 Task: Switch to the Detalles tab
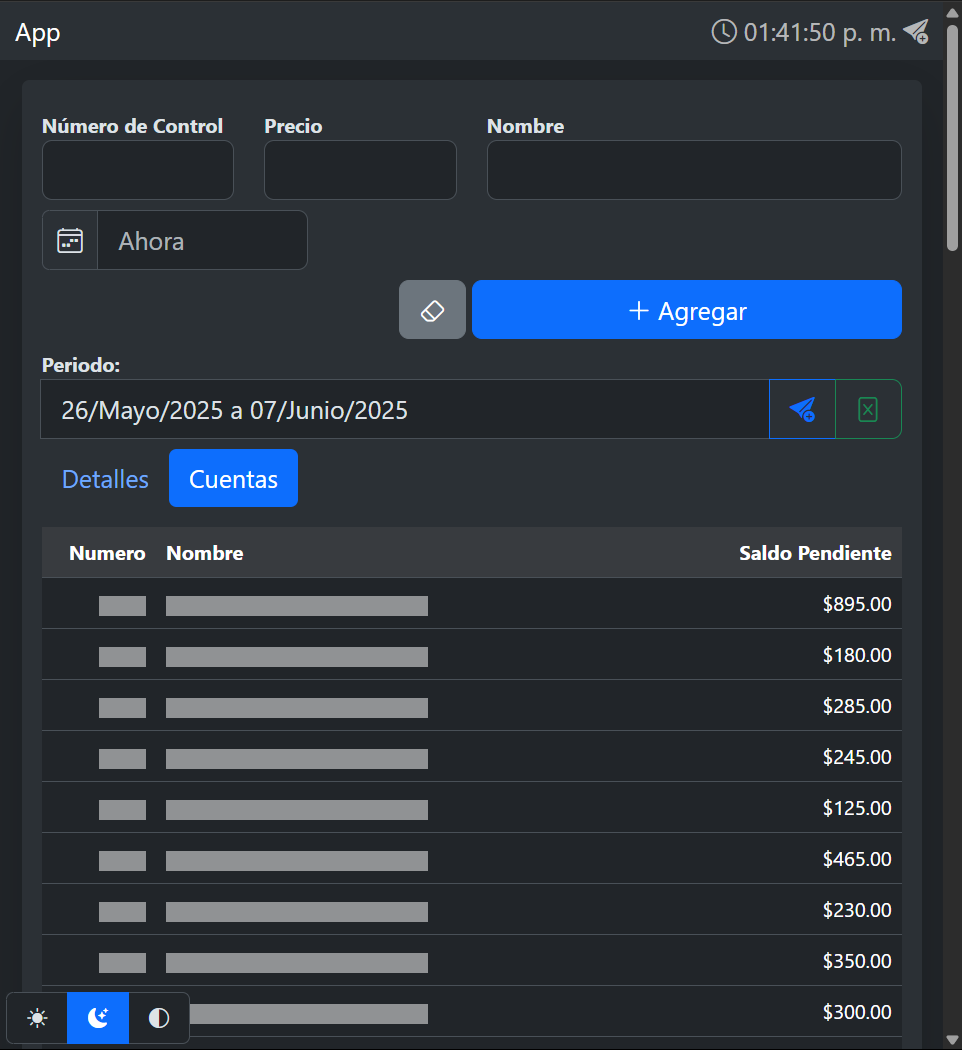pos(105,479)
